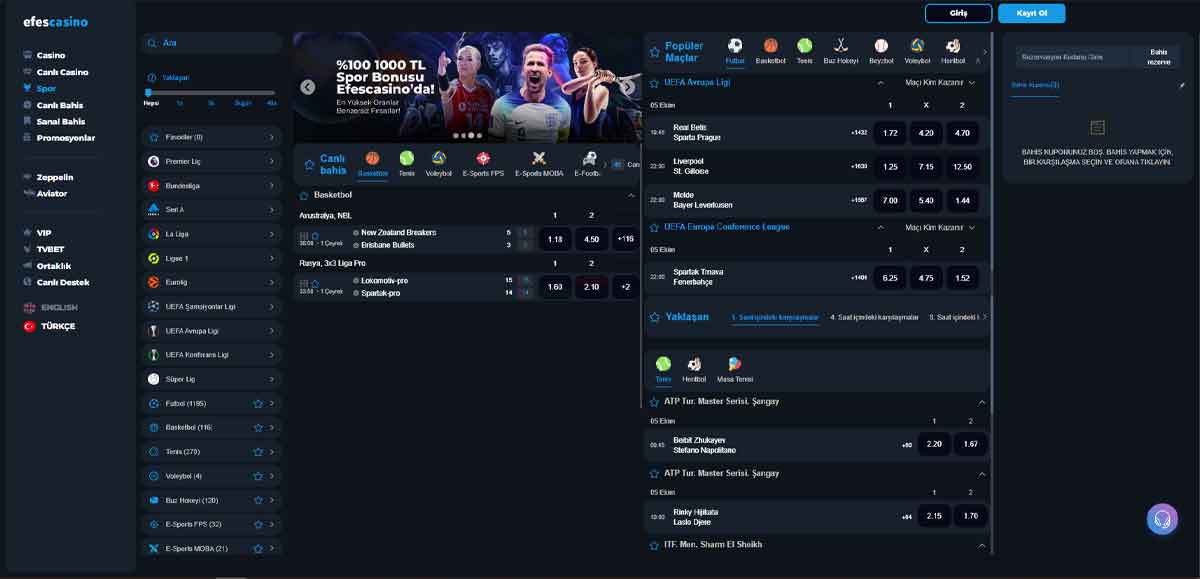Click the Ara search field
The width and height of the screenshot is (1200, 579).
tap(212, 43)
